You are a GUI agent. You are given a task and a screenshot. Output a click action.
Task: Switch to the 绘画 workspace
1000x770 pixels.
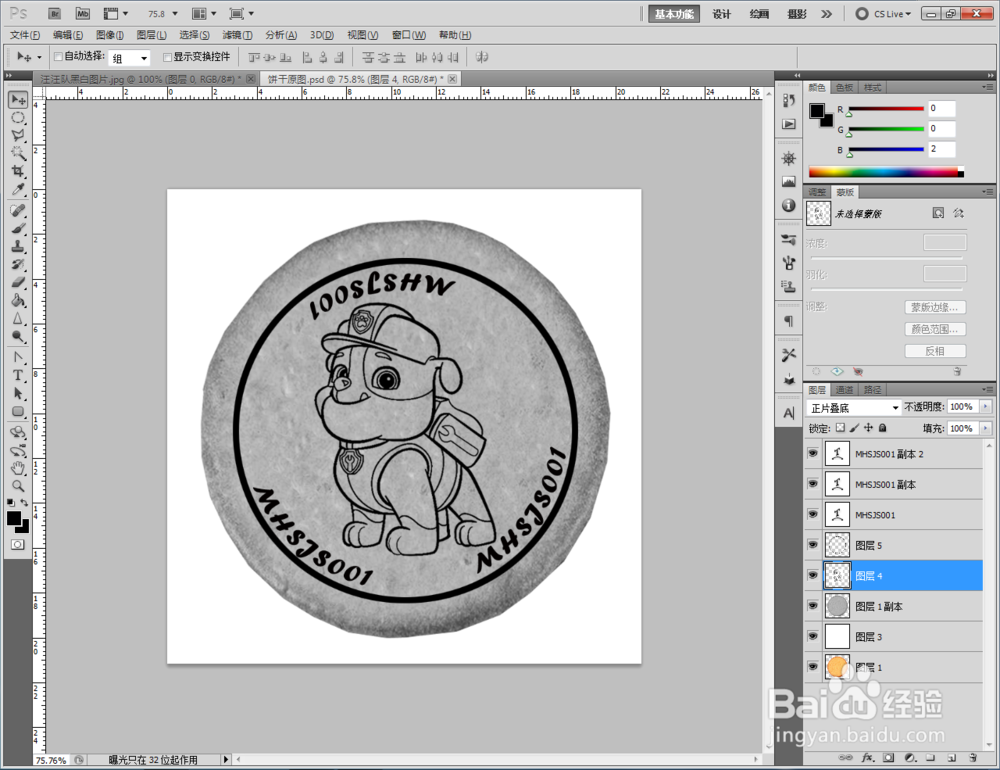click(759, 14)
